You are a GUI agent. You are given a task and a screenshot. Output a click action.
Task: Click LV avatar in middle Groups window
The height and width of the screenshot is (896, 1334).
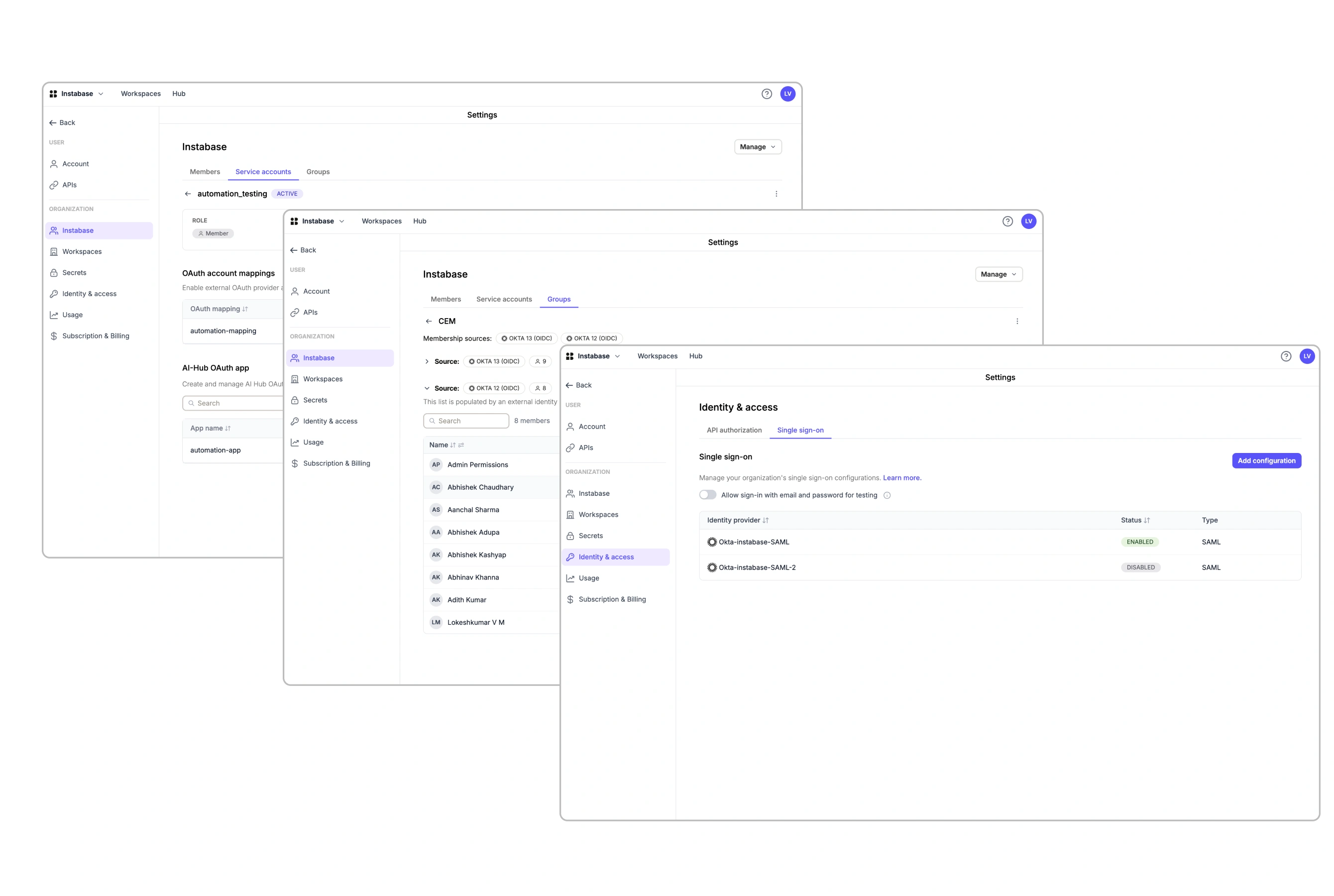coord(1028,221)
